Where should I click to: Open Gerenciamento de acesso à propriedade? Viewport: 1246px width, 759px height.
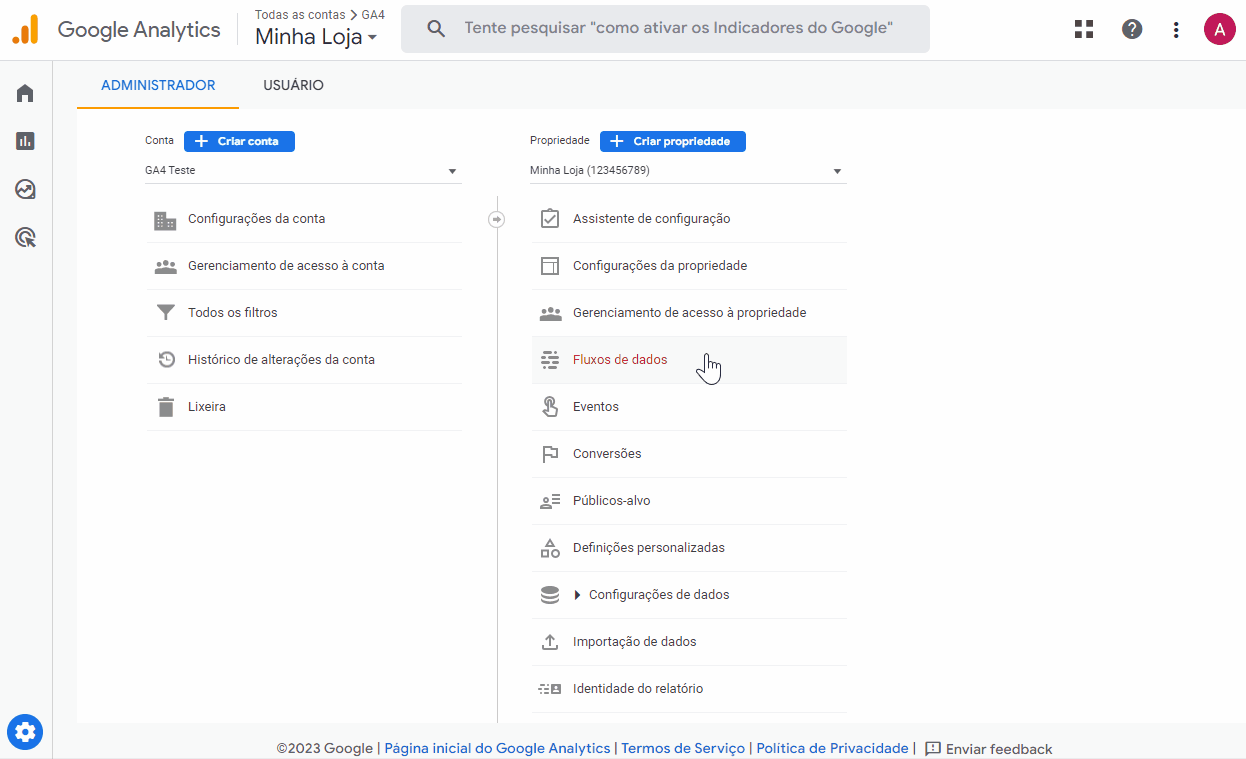click(x=689, y=313)
